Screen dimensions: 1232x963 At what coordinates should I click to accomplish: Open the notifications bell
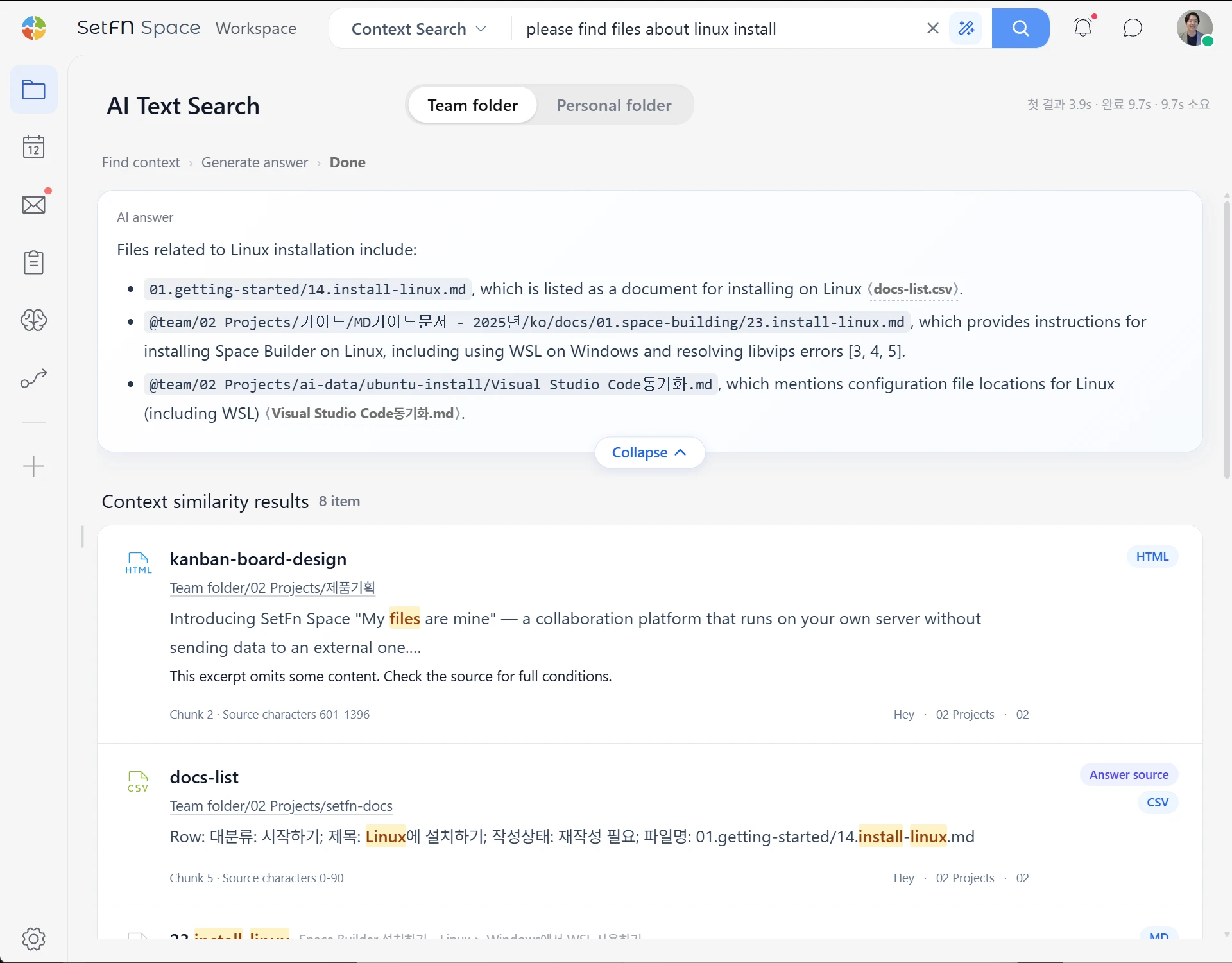click(x=1083, y=28)
